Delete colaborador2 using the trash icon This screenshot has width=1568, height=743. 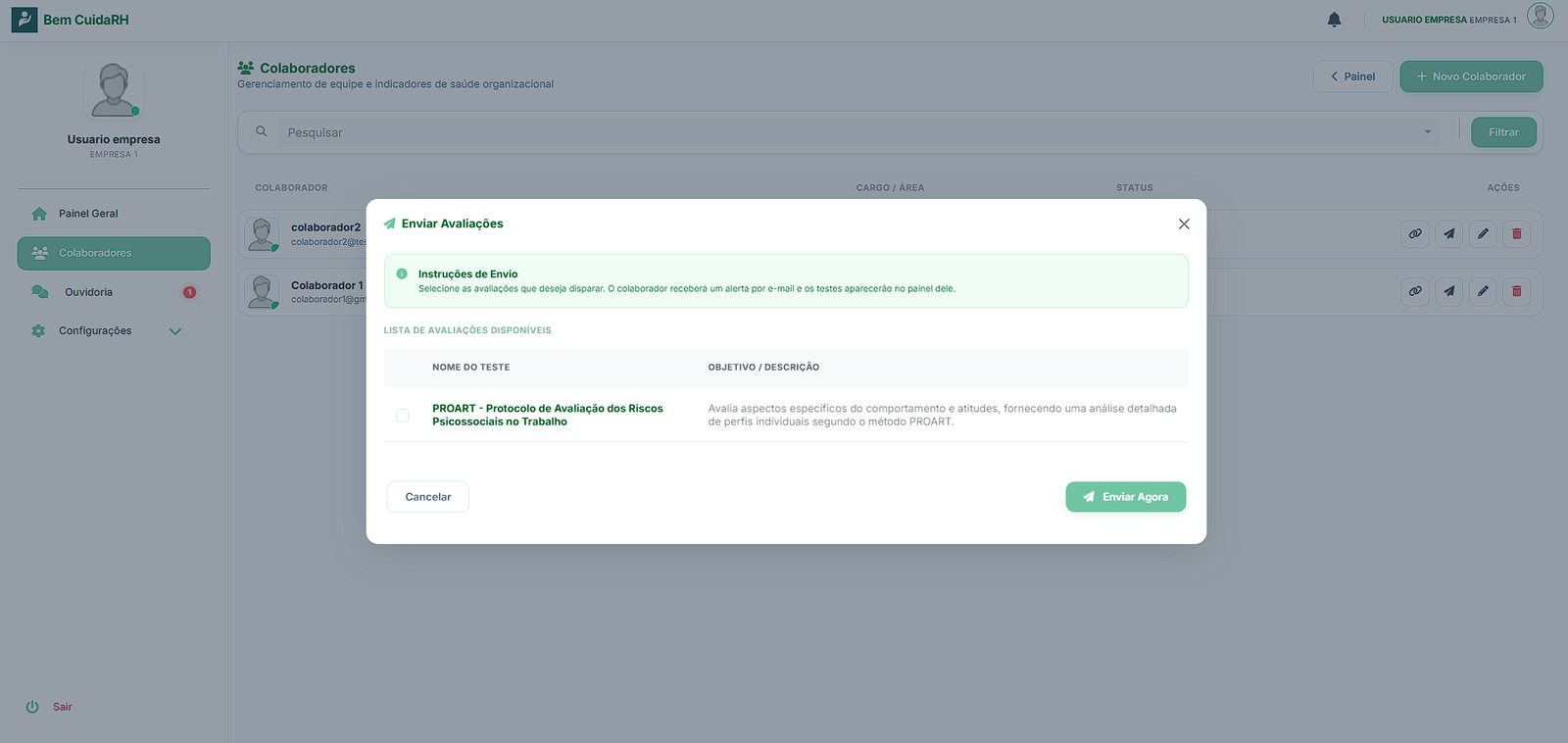pos(1516,234)
